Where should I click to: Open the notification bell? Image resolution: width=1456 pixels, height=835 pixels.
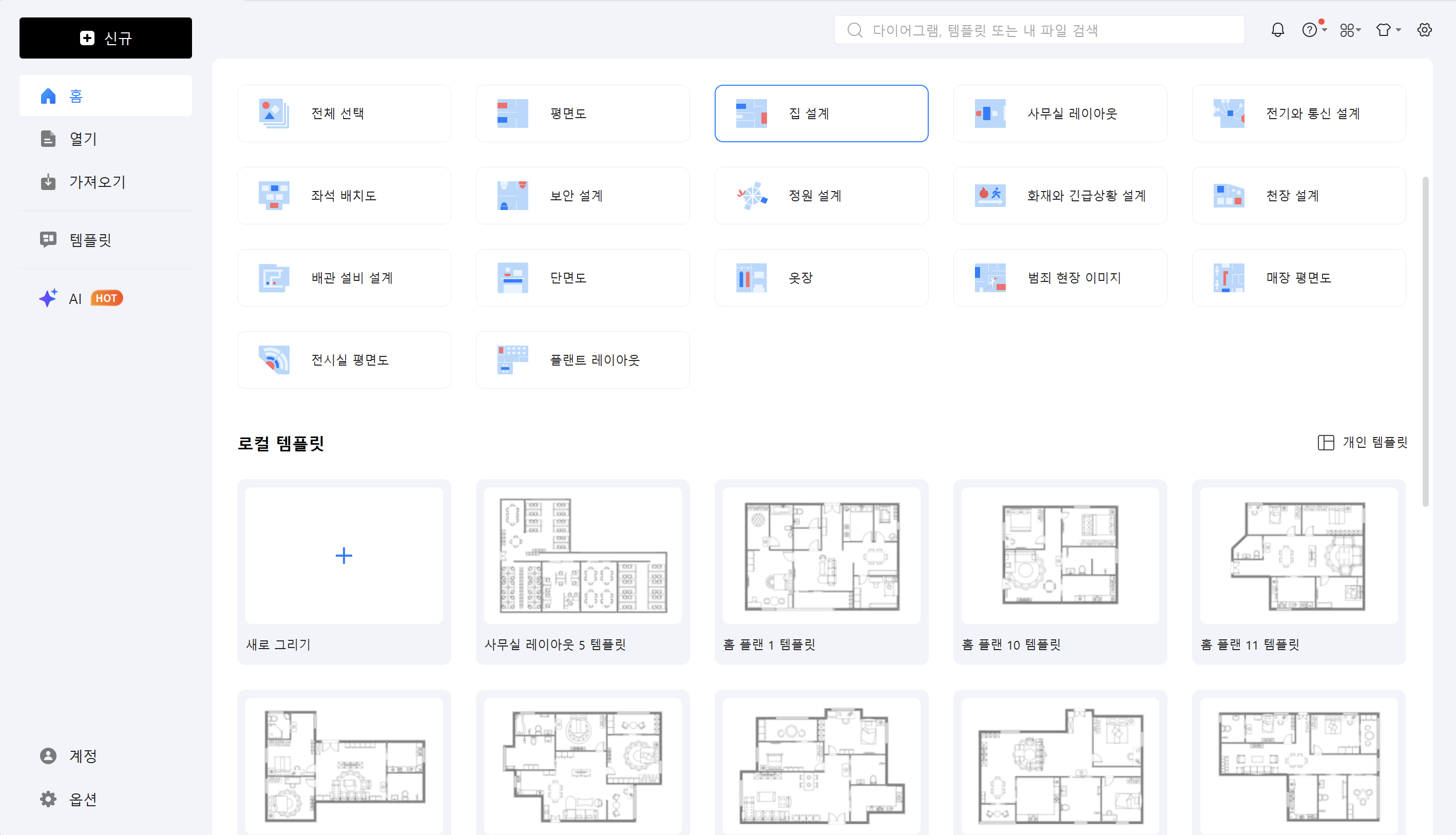(1277, 30)
